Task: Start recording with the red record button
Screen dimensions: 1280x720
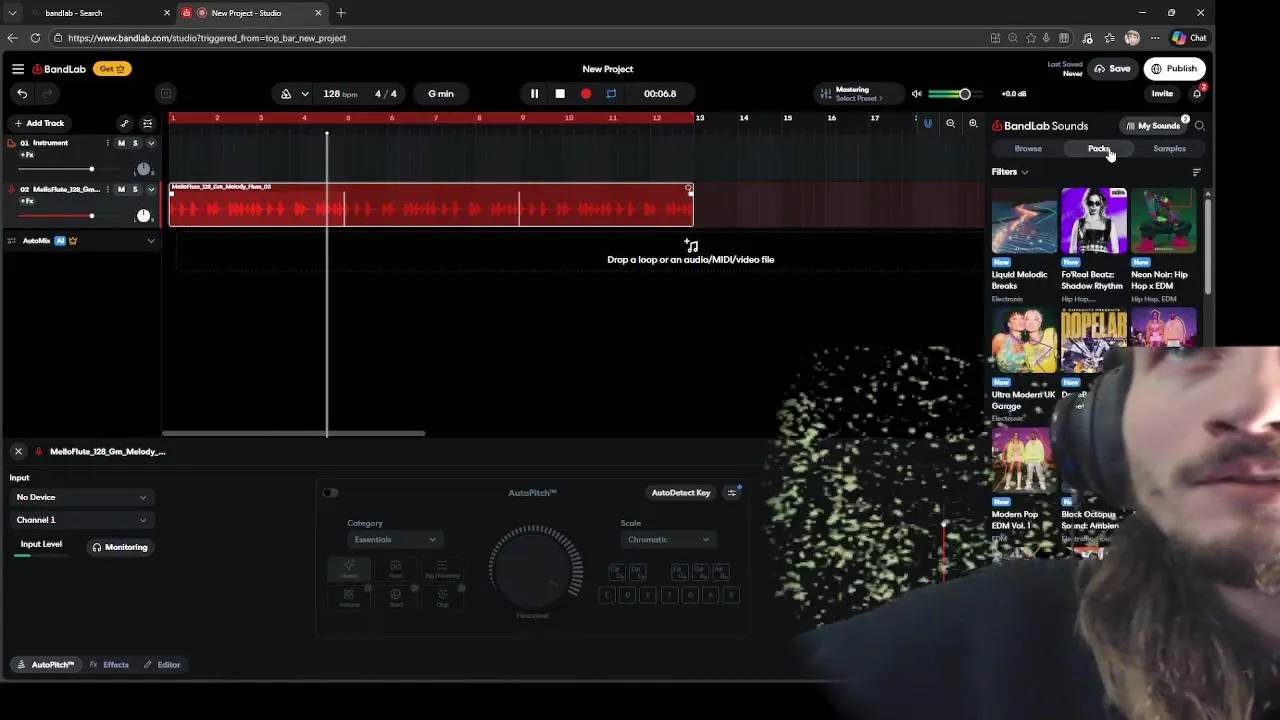Action: 586,94
